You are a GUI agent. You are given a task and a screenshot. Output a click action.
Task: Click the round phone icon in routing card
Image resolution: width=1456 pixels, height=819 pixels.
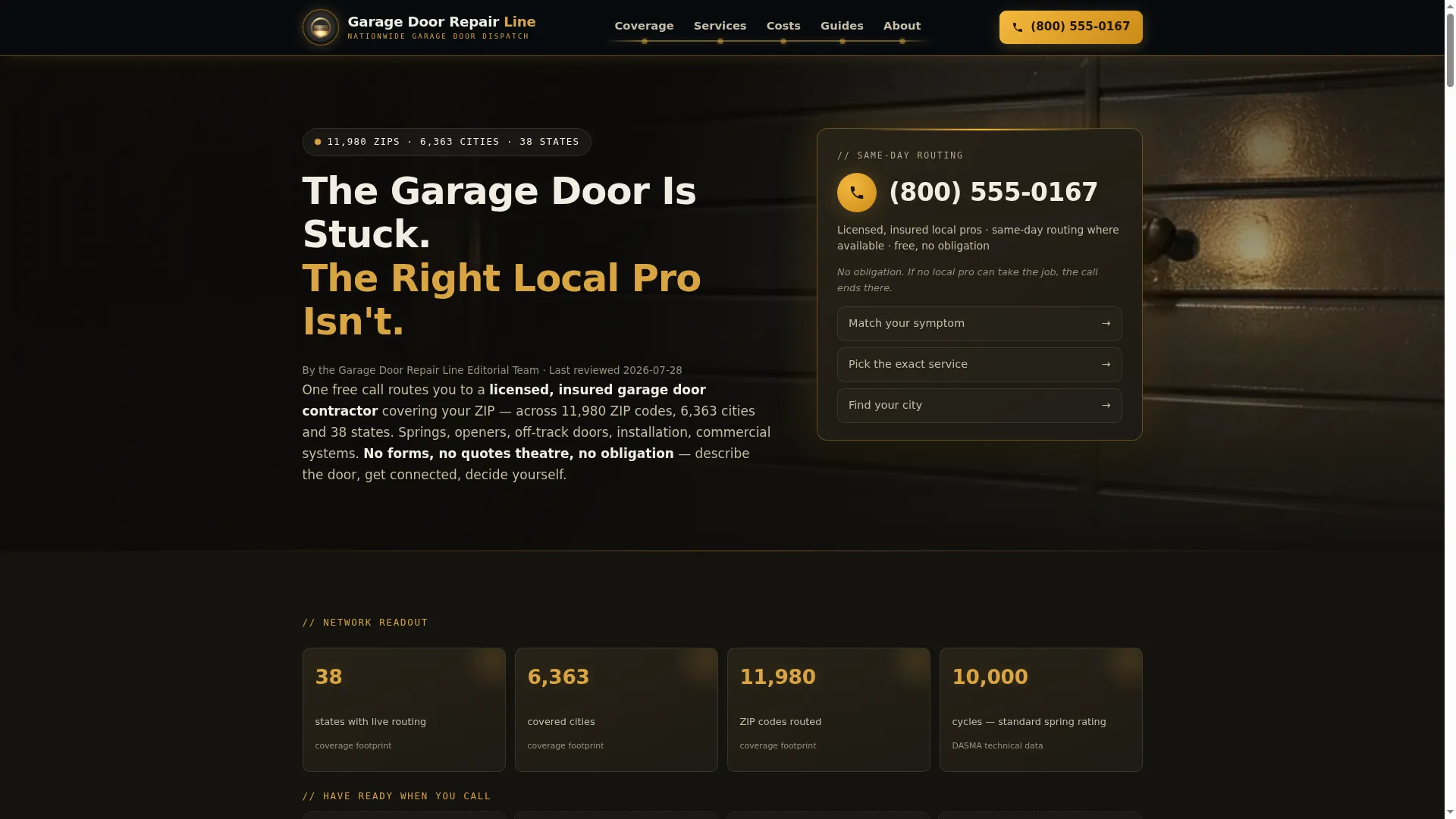click(x=856, y=193)
